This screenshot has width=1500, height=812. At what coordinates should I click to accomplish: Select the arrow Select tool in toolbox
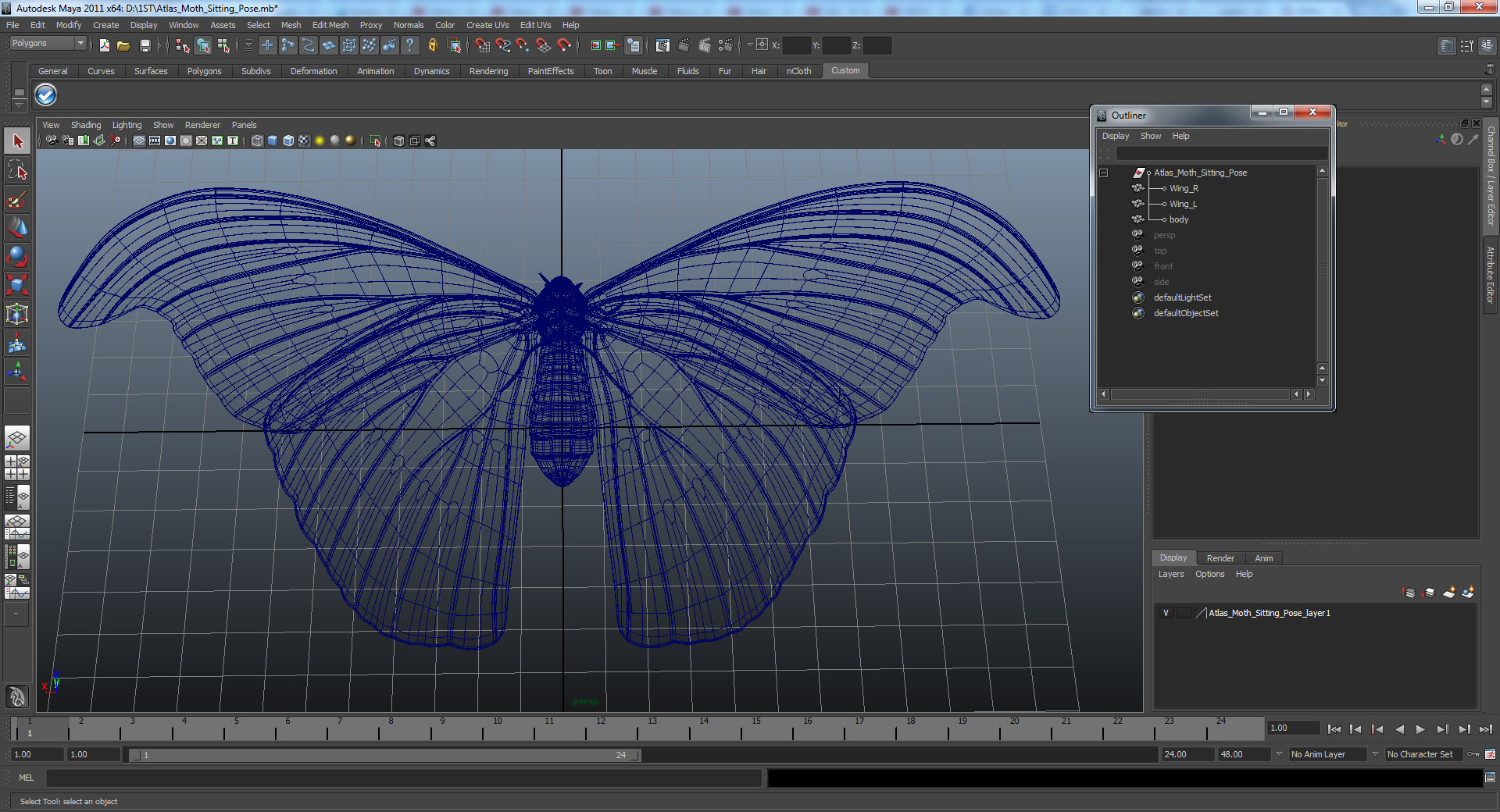pos(17,141)
